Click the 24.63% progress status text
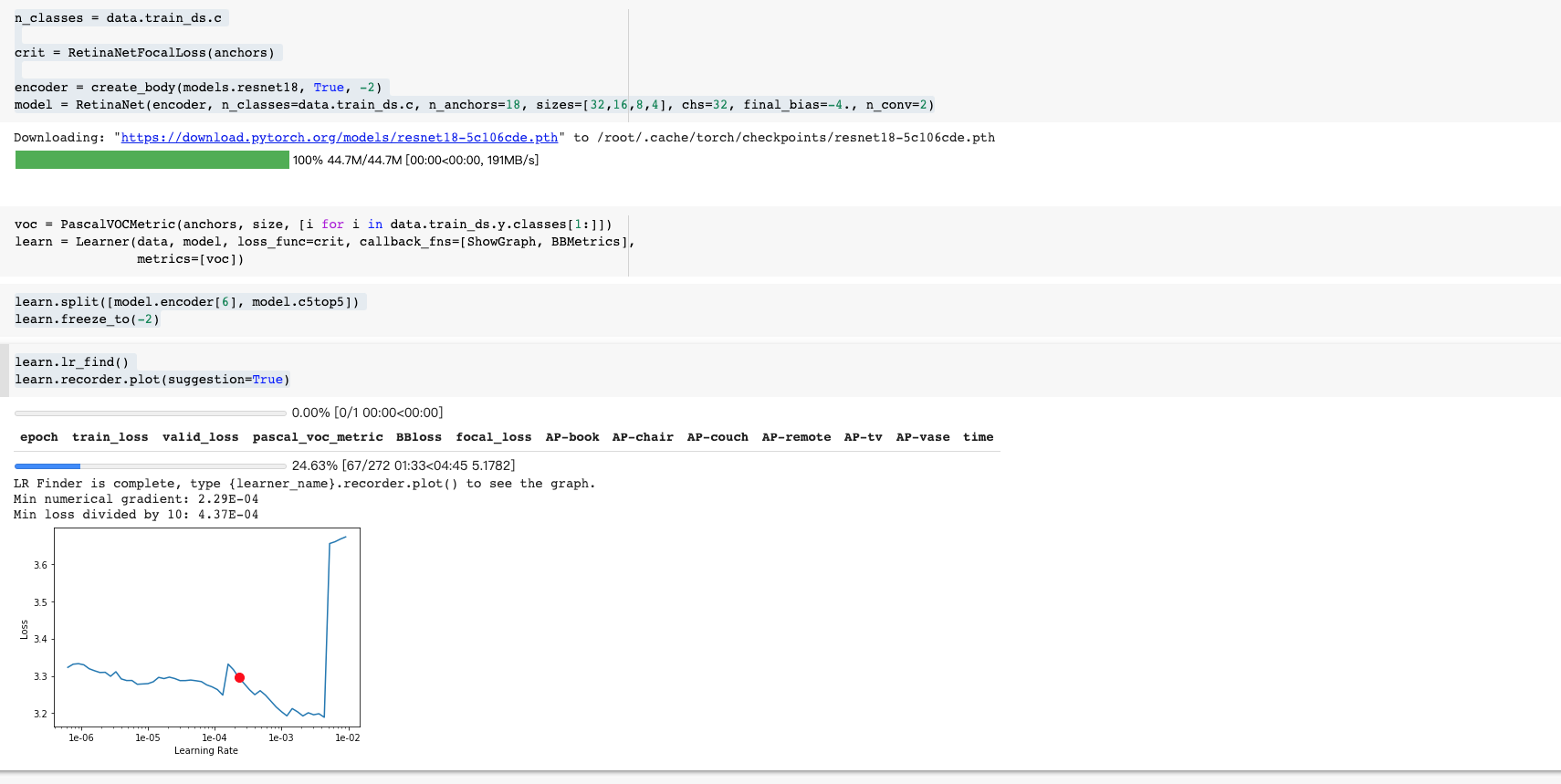The height and width of the screenshot is (784, 1561). click(403, 465)
